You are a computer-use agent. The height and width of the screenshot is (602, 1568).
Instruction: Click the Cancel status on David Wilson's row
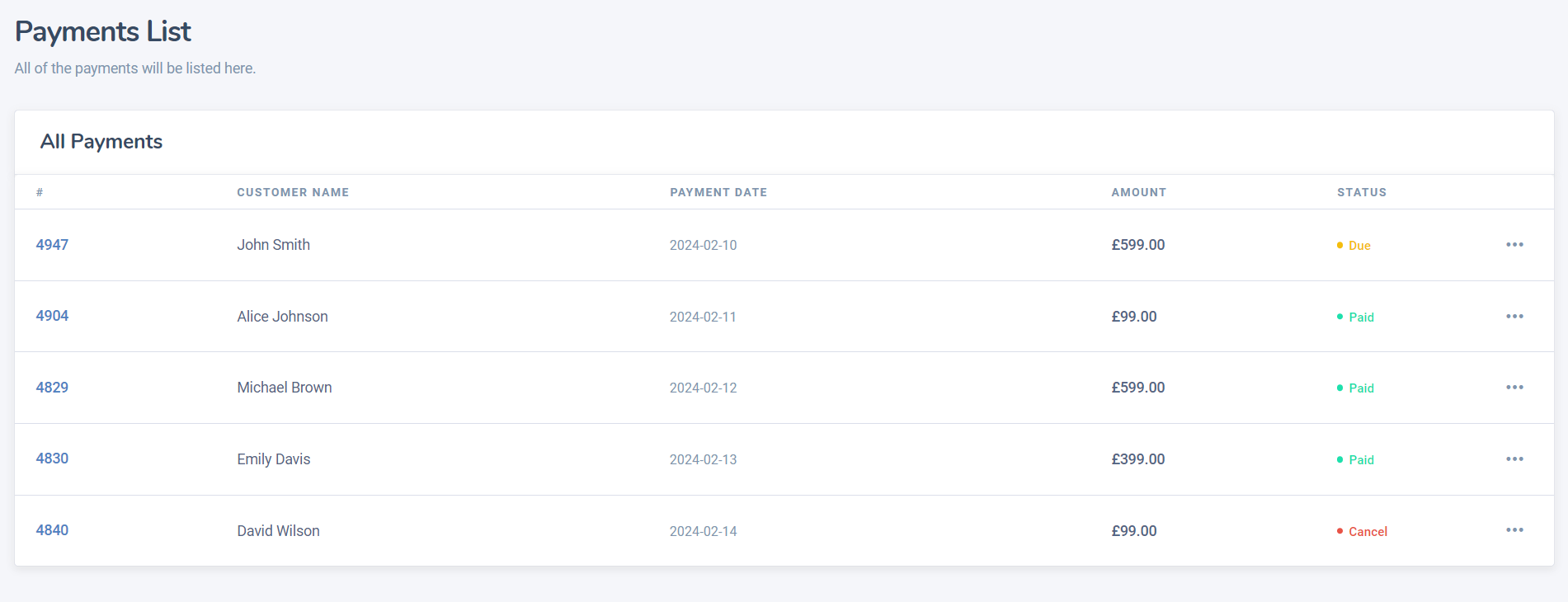(x=1367, y=532)
